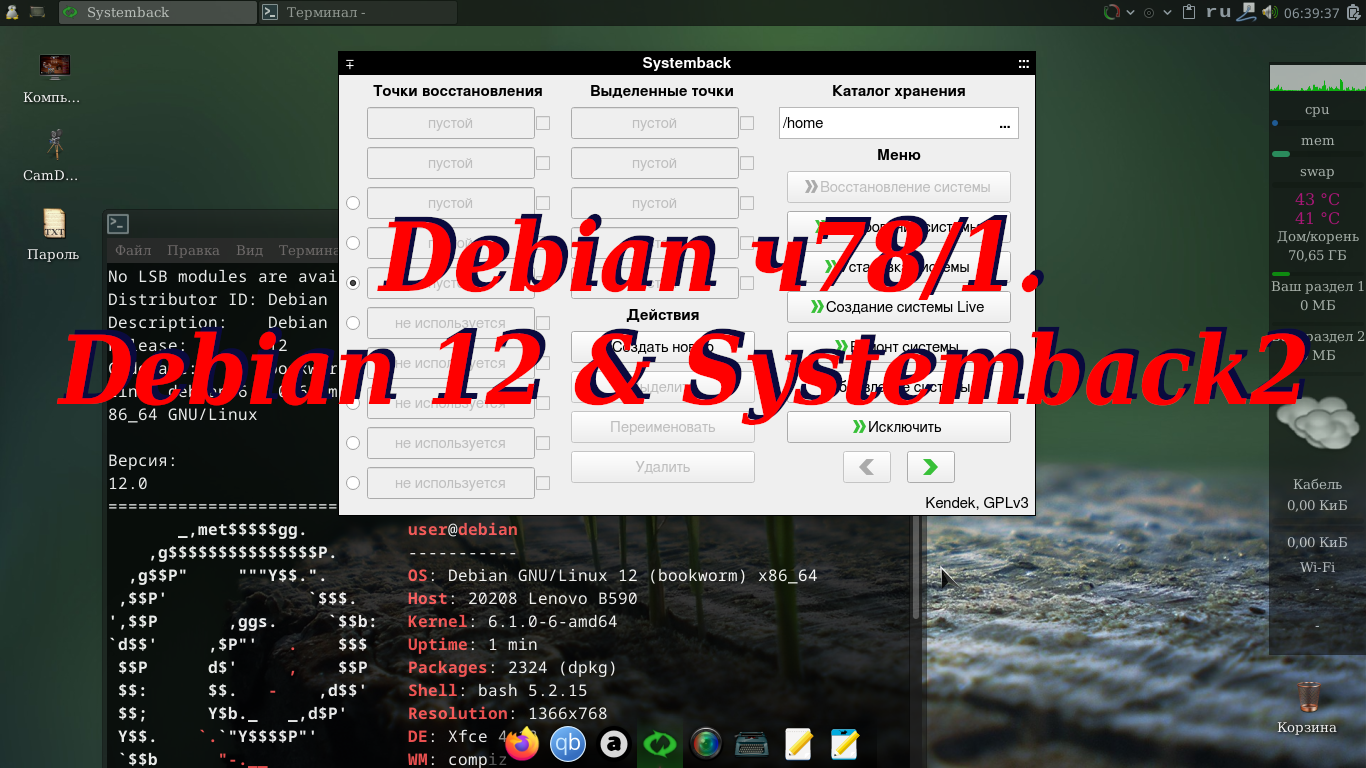Screen dimensions: 1366x768
Task: Open Firefox from the dock
Action: 521,744
